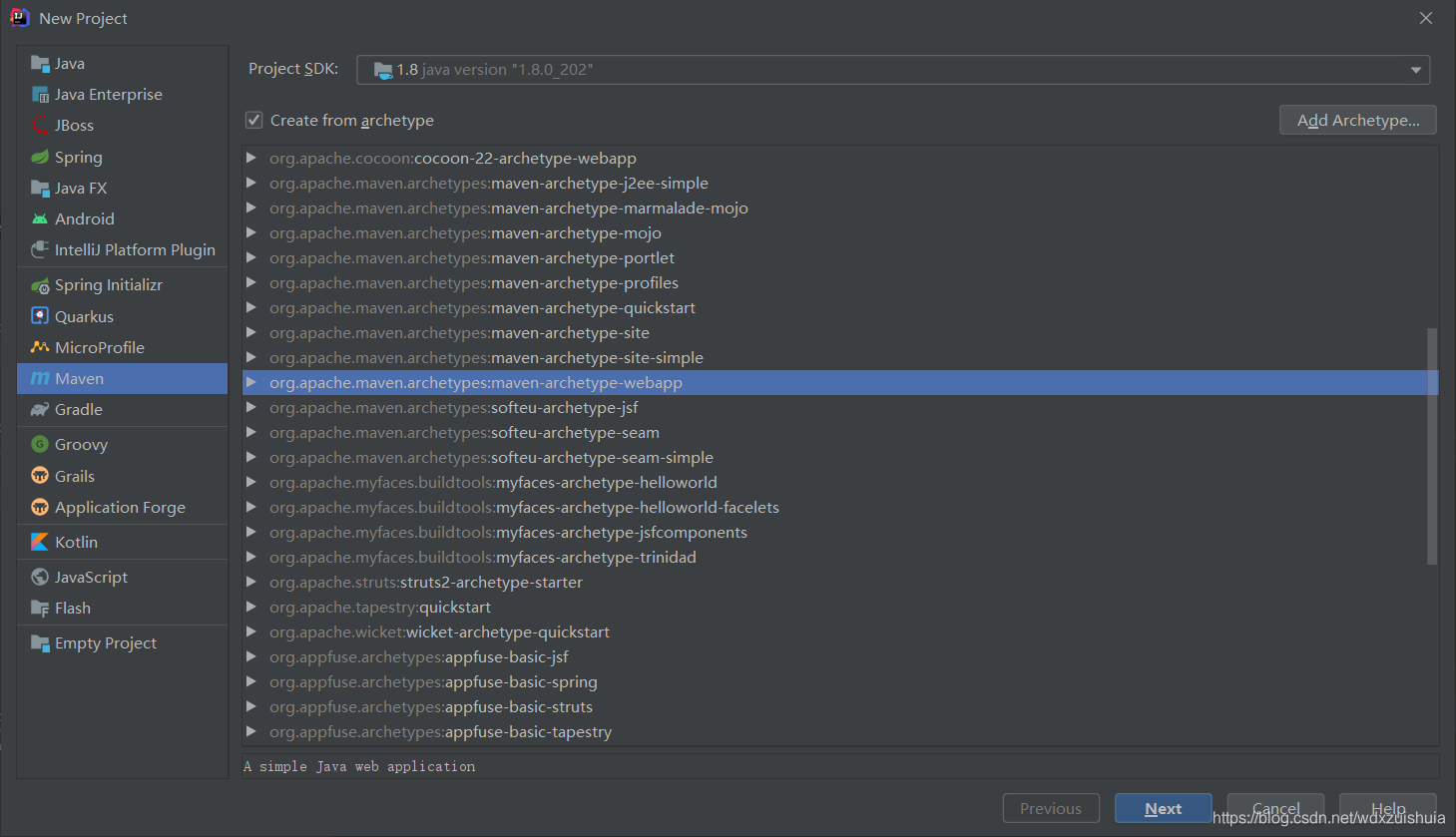1456x837 pixels.
Task: Select the Empty Project category label
Action: (106, 643)
